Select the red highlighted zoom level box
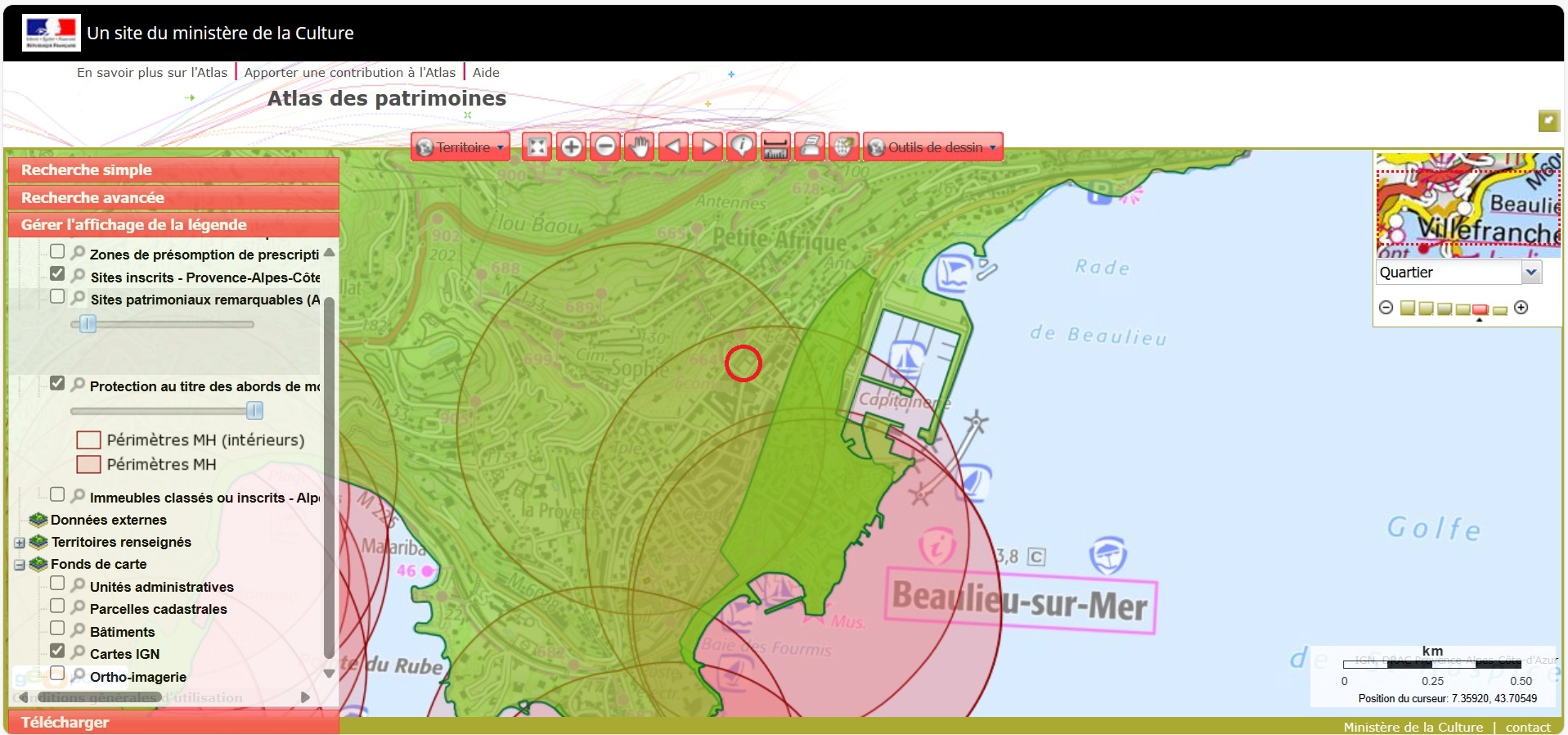This screenshot has height=735, width=1568. click(1480, 309)
